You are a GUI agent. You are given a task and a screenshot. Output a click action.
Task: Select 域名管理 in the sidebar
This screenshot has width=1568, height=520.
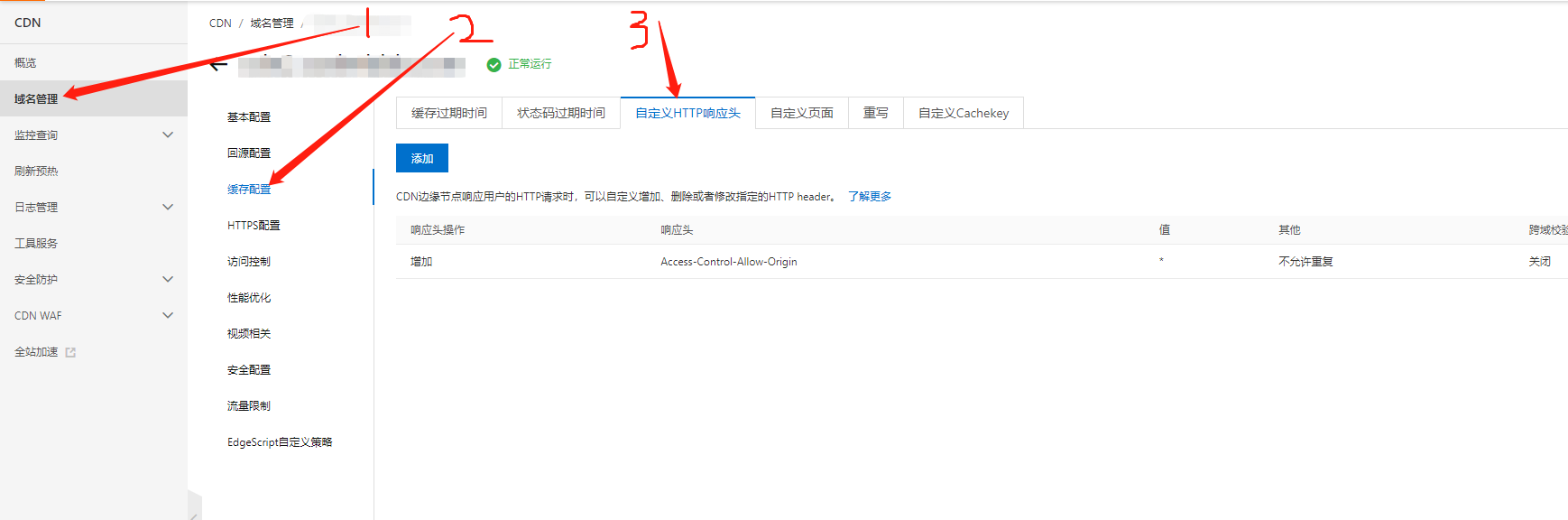coord(36,98)
